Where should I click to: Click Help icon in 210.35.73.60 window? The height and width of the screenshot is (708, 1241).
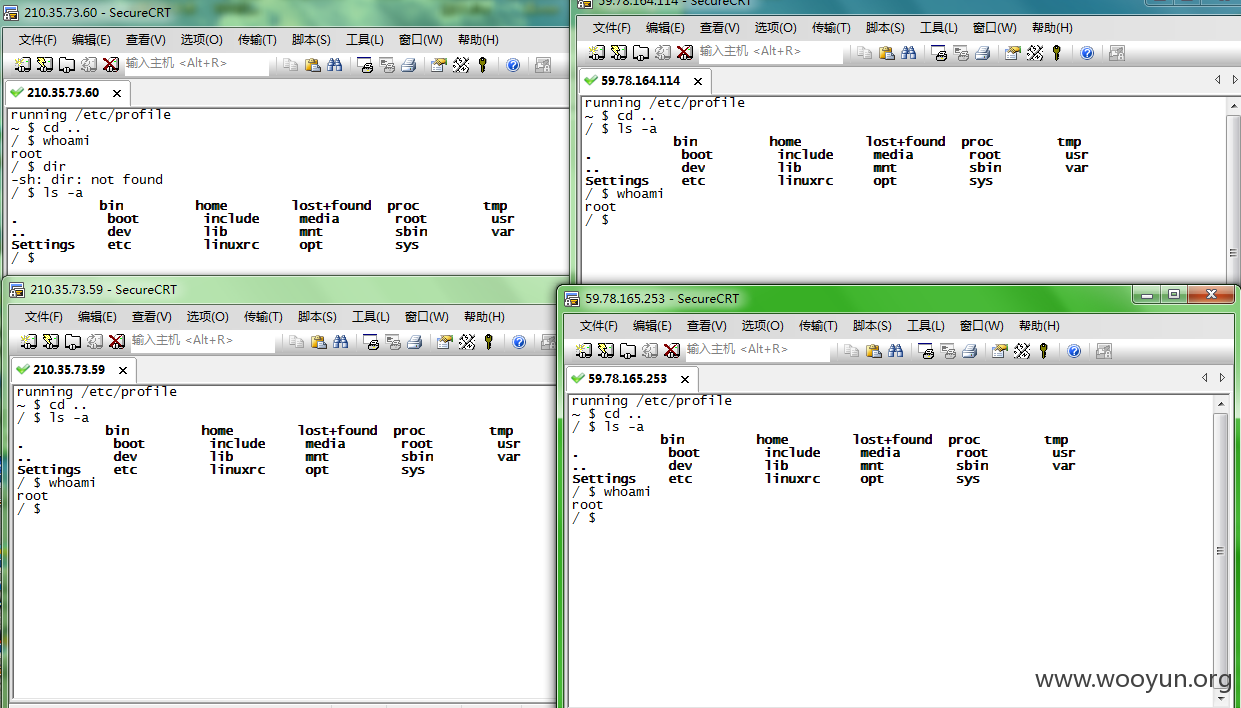[x=513, y=65]
